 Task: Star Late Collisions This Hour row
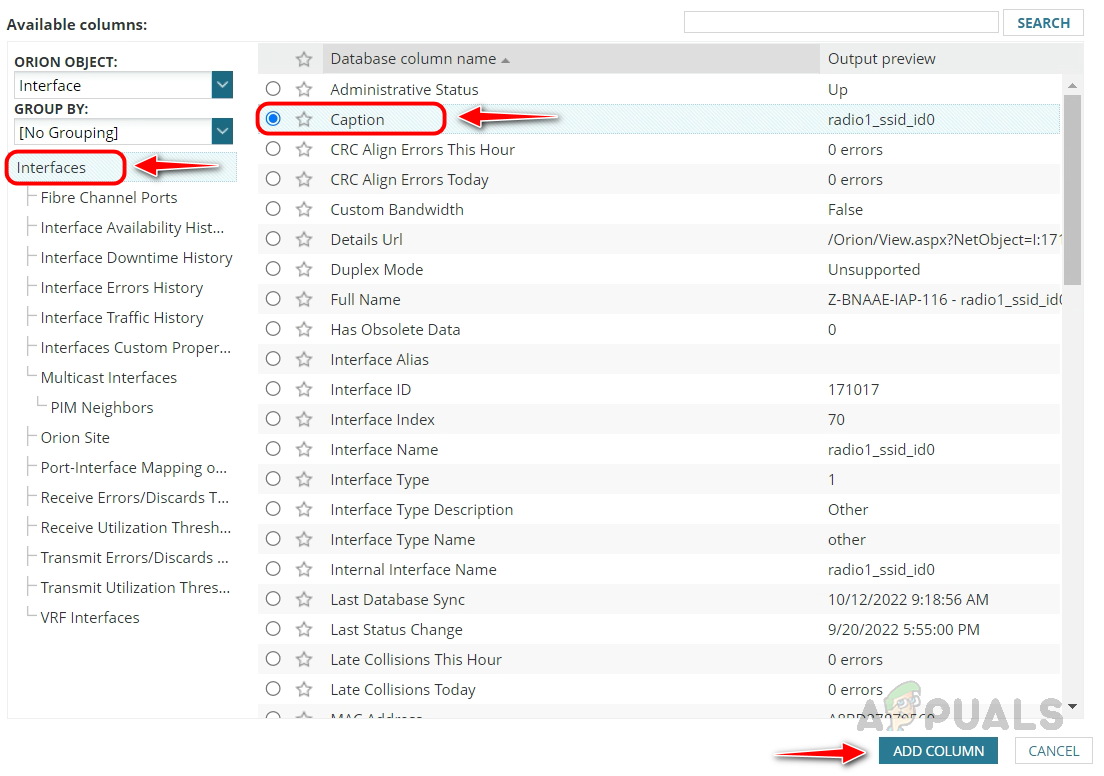(x=303, y=659)
